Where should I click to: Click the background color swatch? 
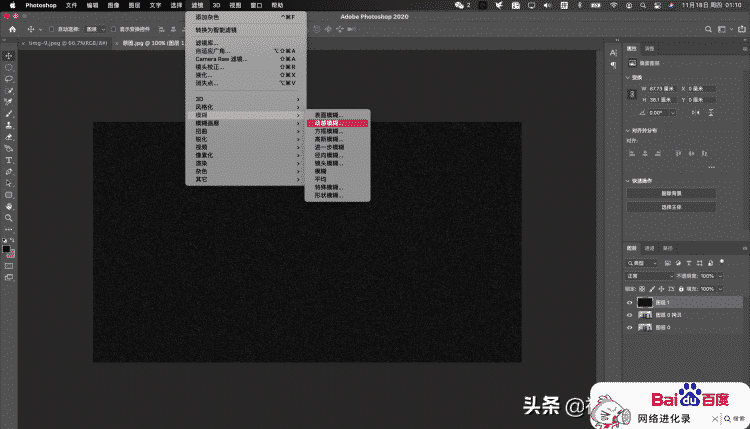(x=11, y=253)
